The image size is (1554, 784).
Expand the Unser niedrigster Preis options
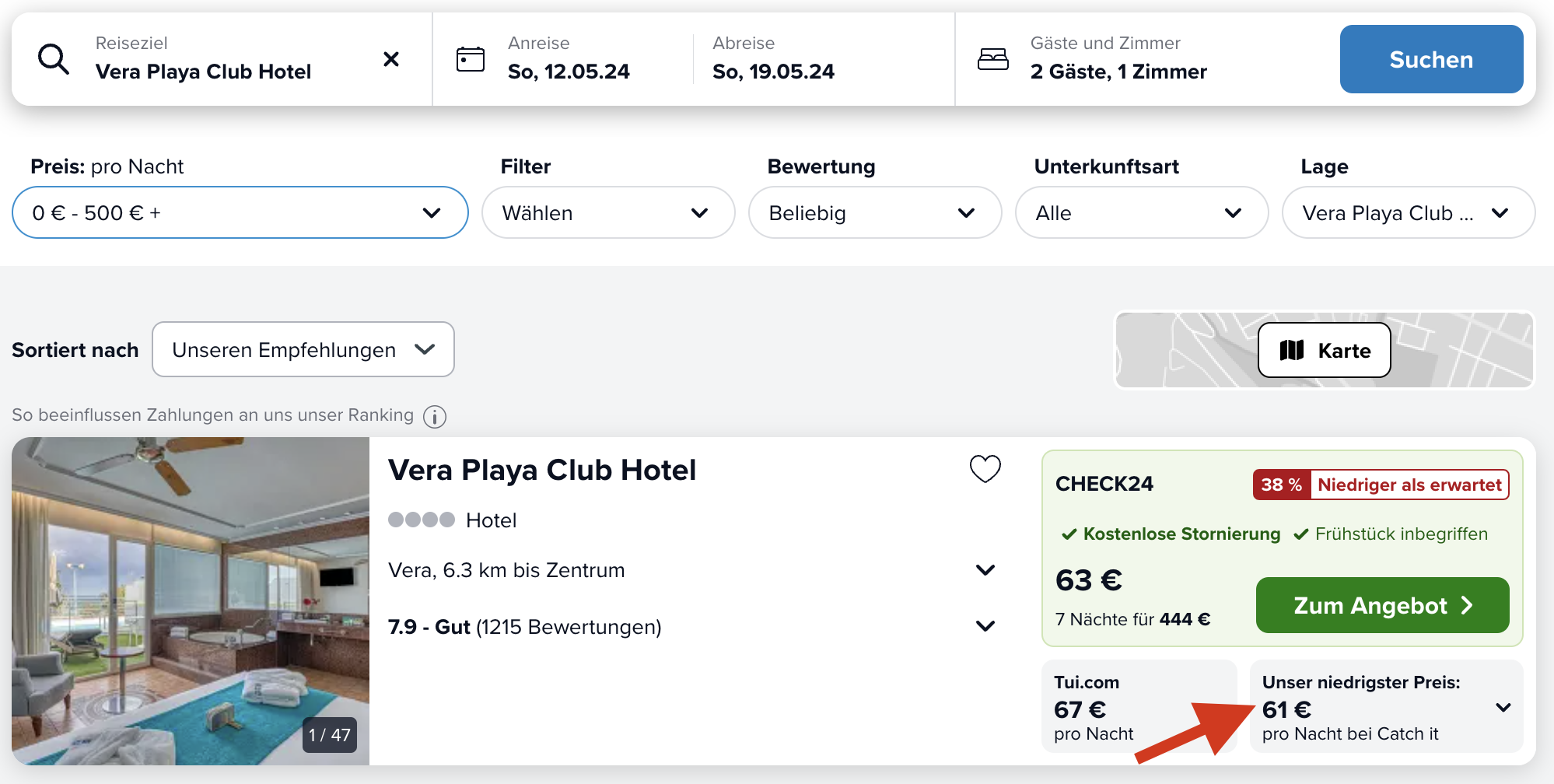click(1503, 708)
